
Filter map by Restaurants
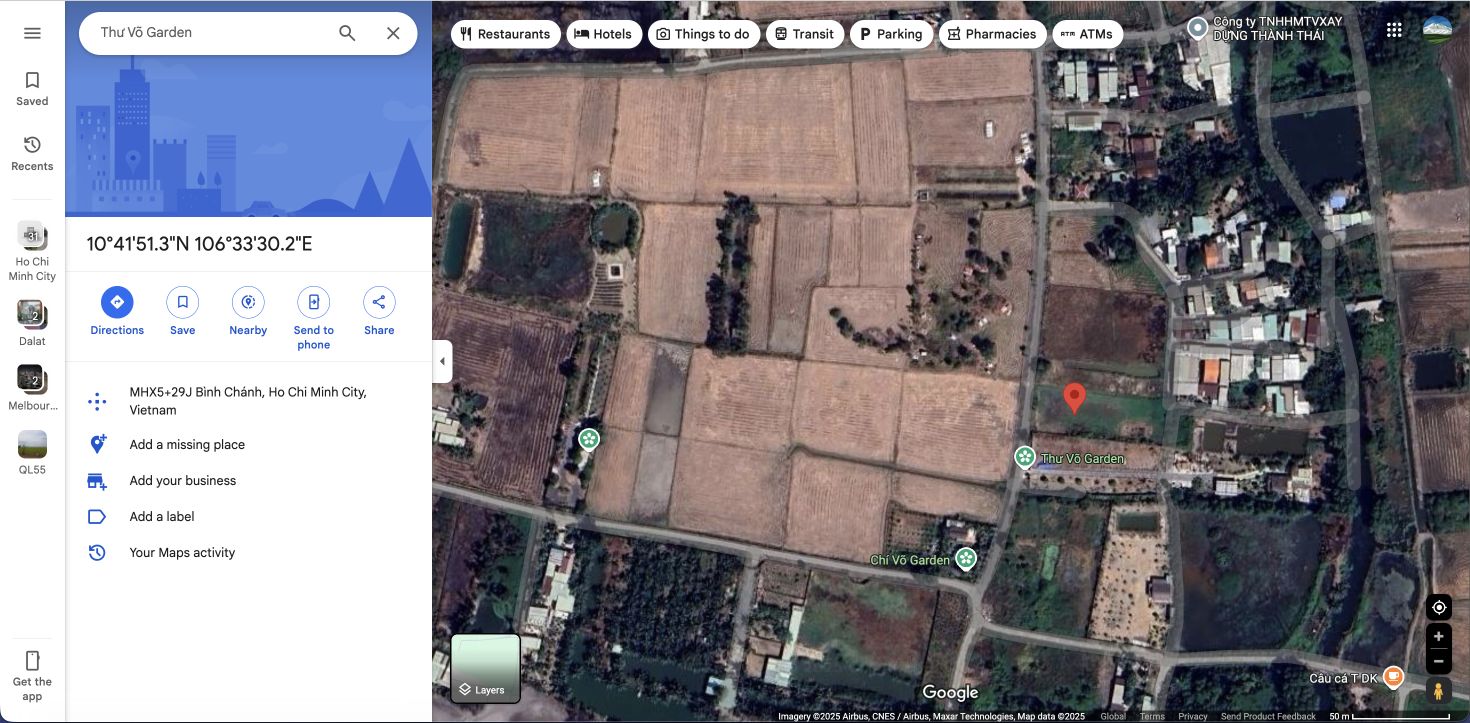[x=504, y=34]
